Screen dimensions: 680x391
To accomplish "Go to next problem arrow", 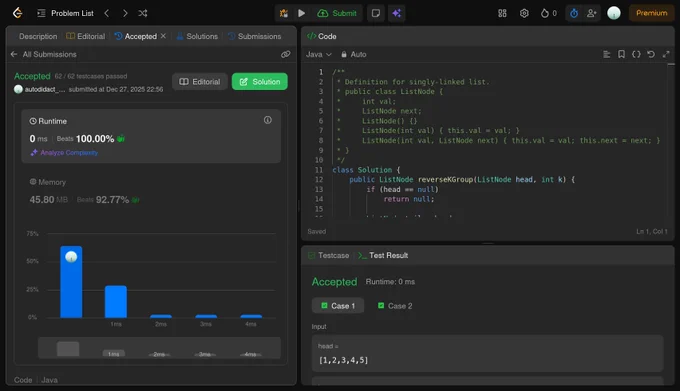I will 125,13.
